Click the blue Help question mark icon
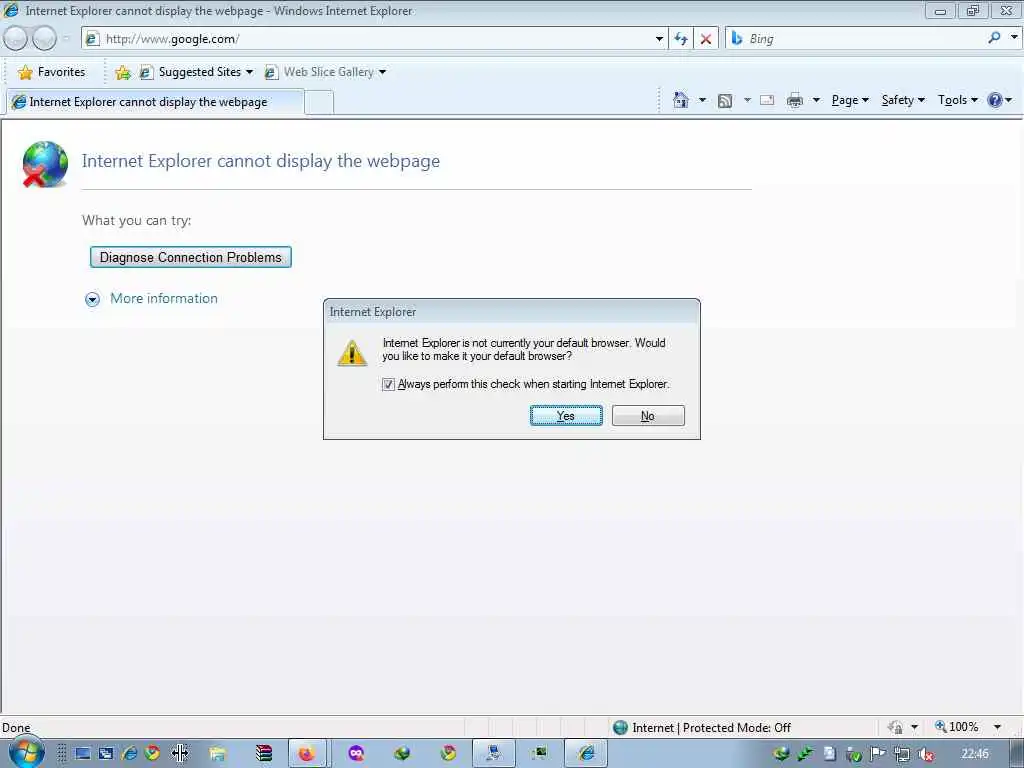 coord(995,100)
